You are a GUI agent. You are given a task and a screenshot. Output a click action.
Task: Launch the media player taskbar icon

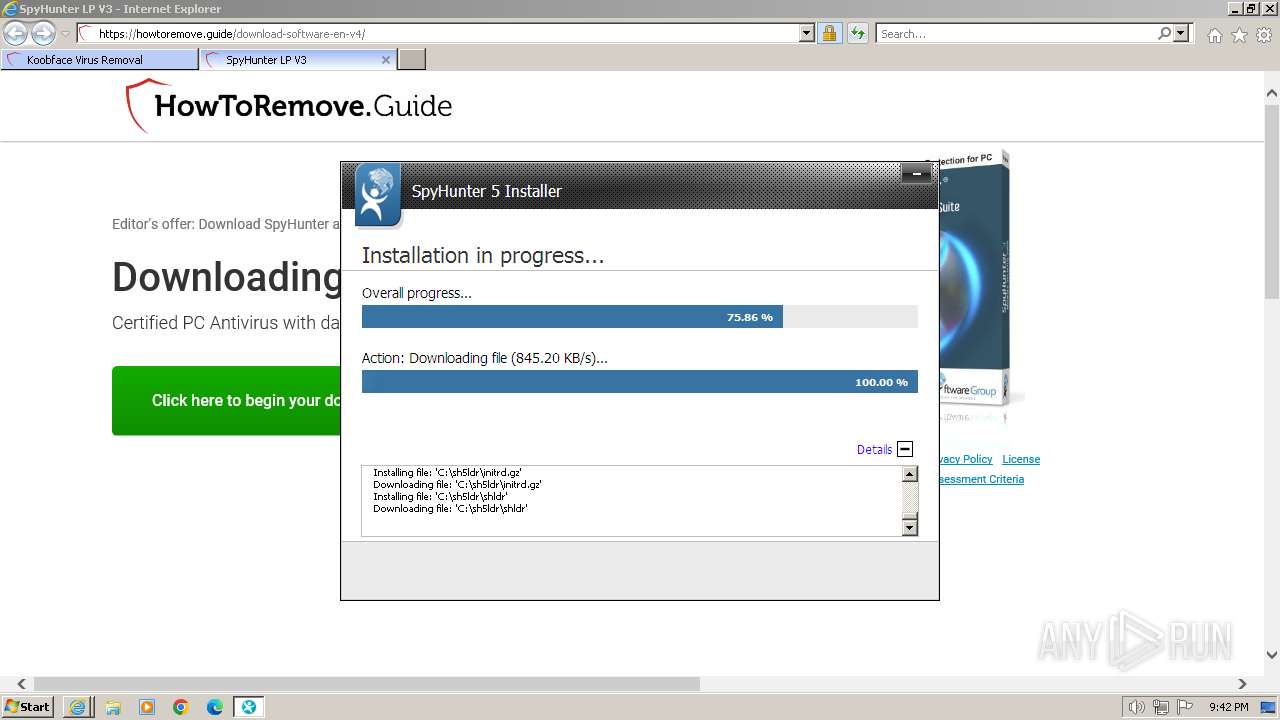[x=147, y=707]
